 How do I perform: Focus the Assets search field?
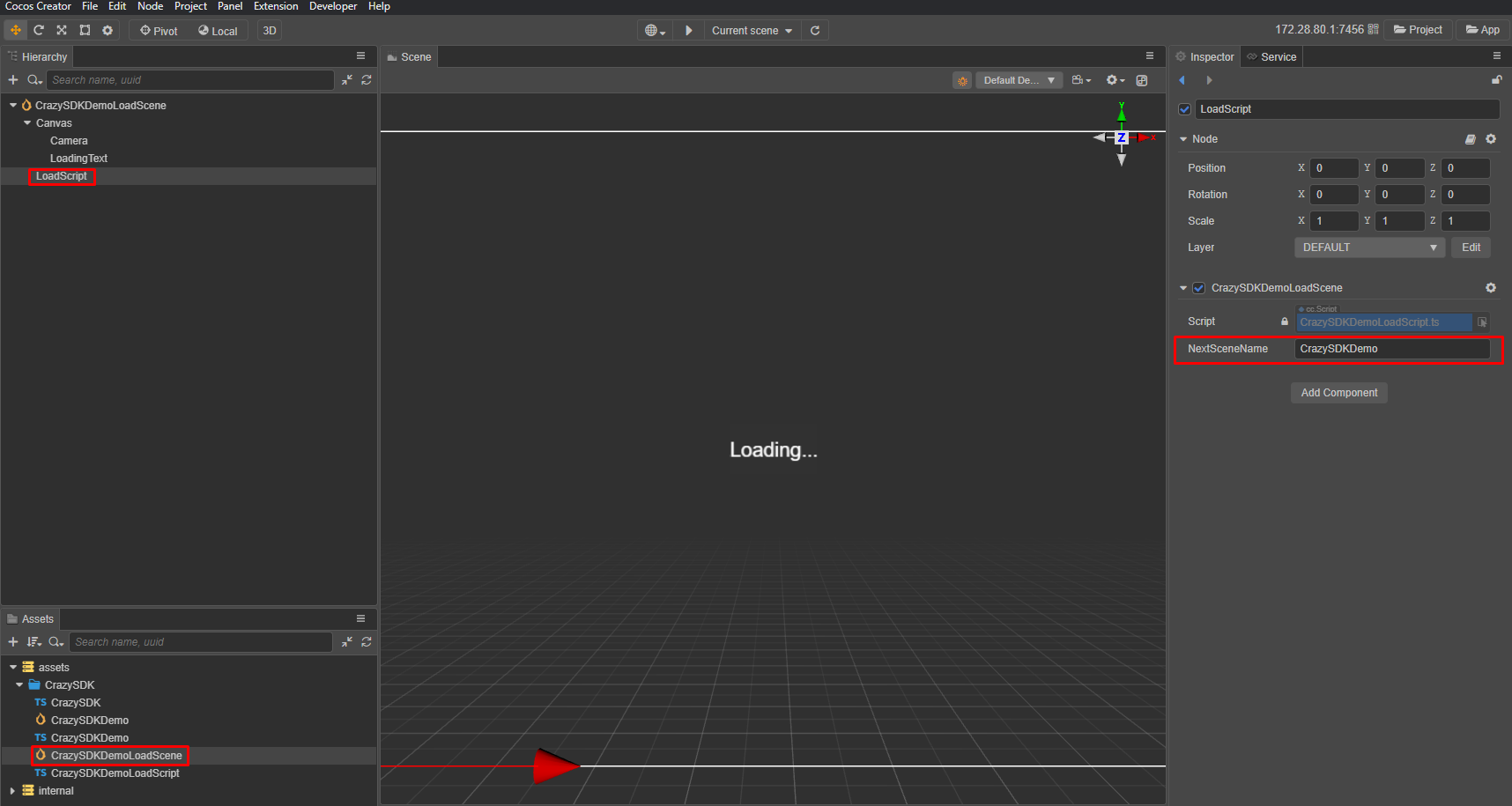[201, 642]
